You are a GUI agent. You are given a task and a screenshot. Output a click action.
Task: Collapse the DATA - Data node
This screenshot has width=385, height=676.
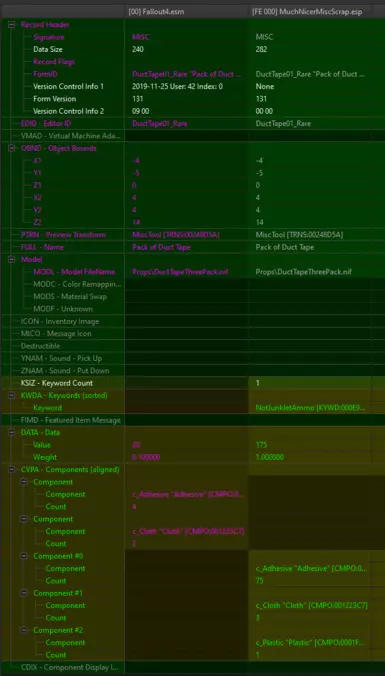(11, 432)
